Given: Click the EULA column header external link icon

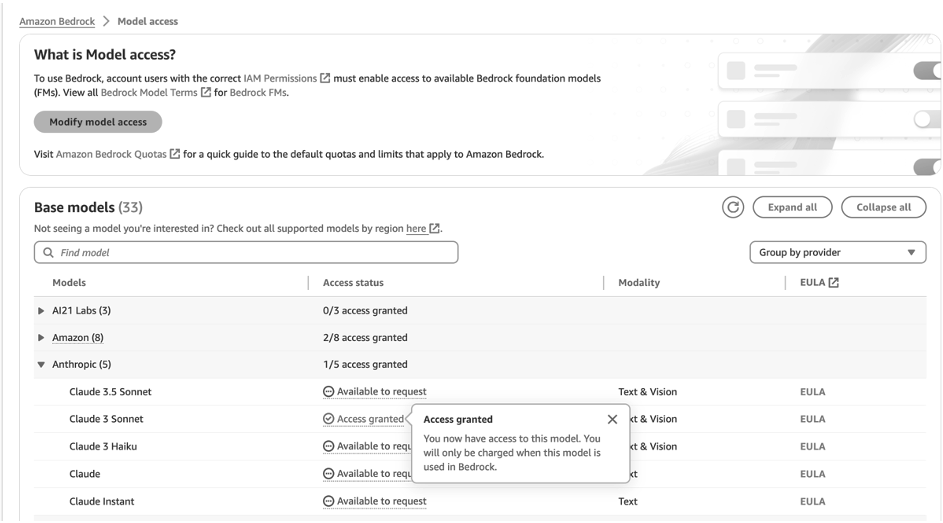Looking at the screenshot, I should (834, 283).
